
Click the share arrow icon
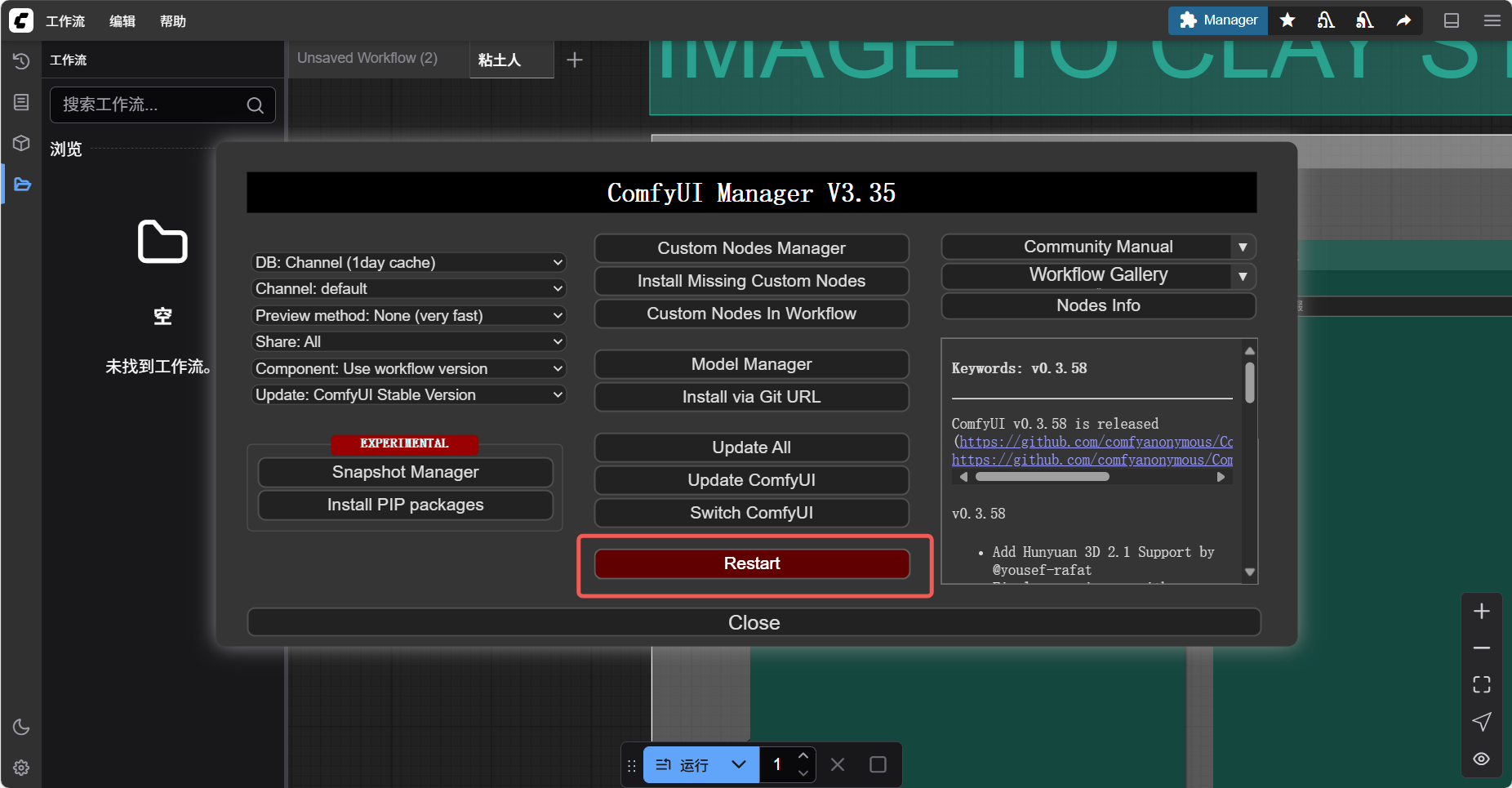pyautogui.click(x=1403, y=20)
